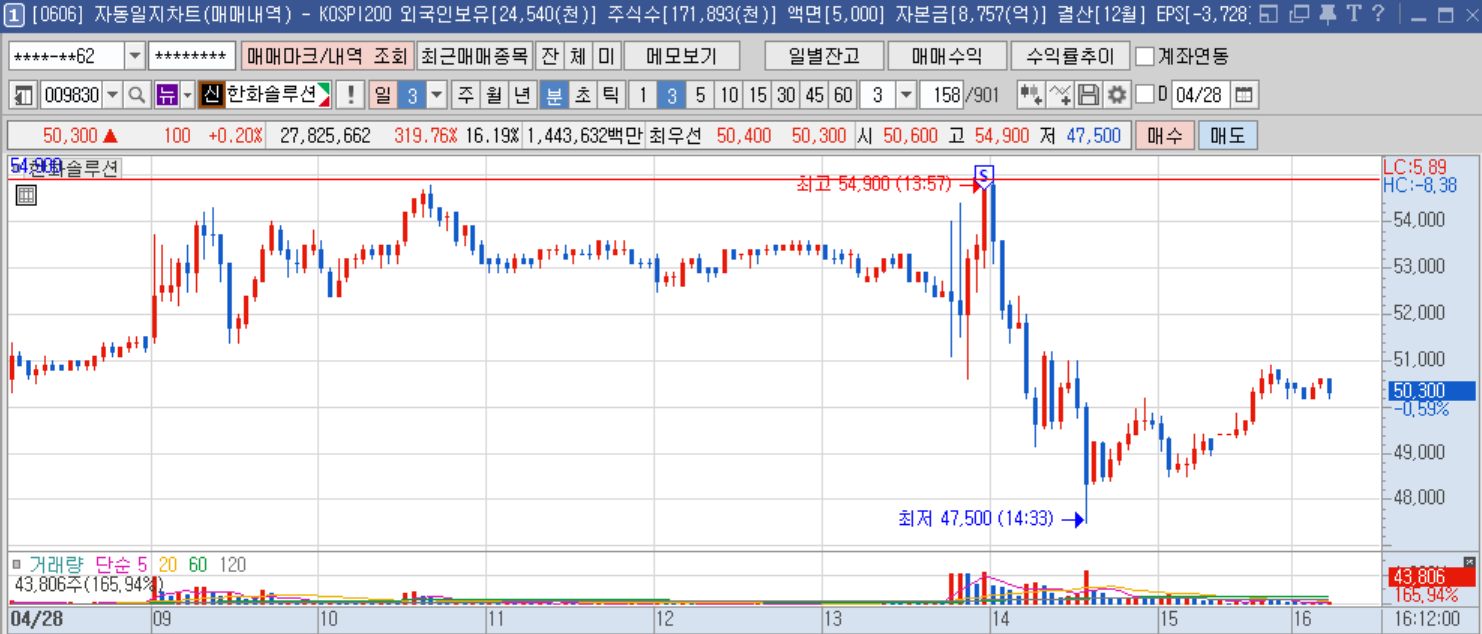Screen dimensions: 1482x634
Task: Click the red 매수 buy button
Action: pos(1165,135)
